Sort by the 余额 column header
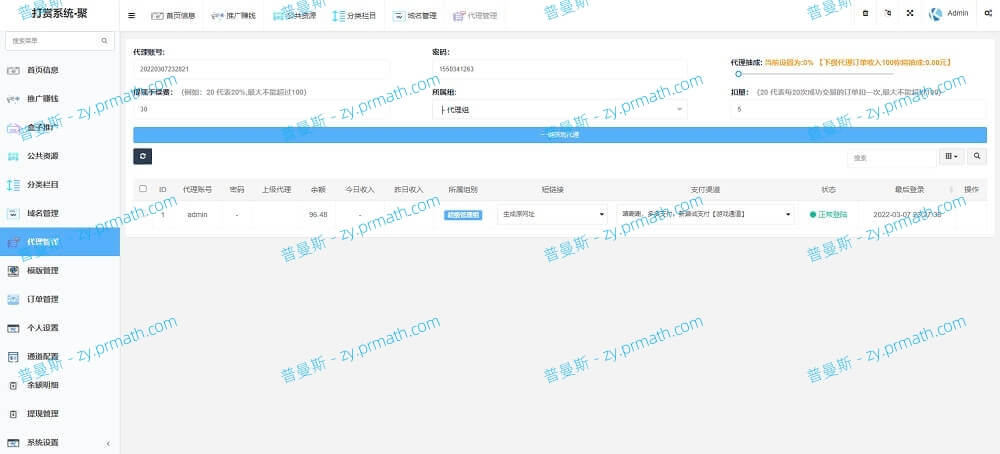 pyautogui.click(x=317, y=189)
